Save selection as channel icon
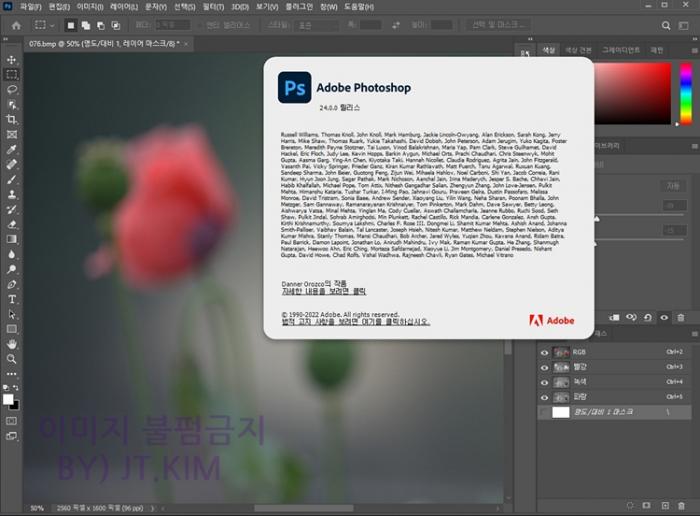The width and height of the screenshot is (700, 516). [x=646, y=505]
